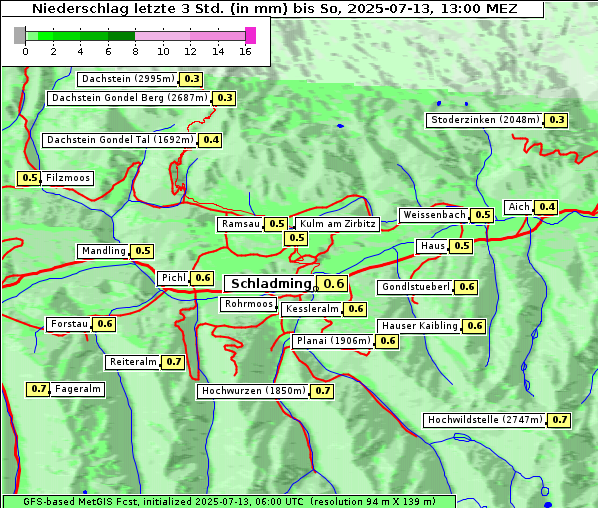Select the Reiteralm label
This screenshot has width=598, height=508.
[x=133, y=362]
